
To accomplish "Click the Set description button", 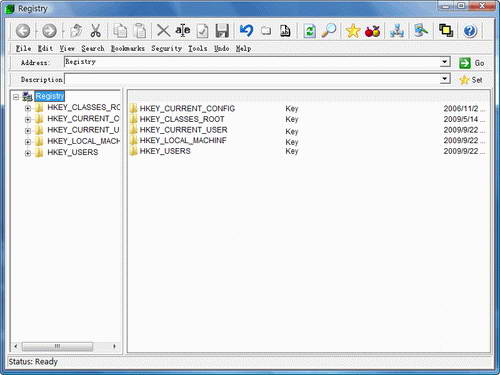I will tap(471, 80).
